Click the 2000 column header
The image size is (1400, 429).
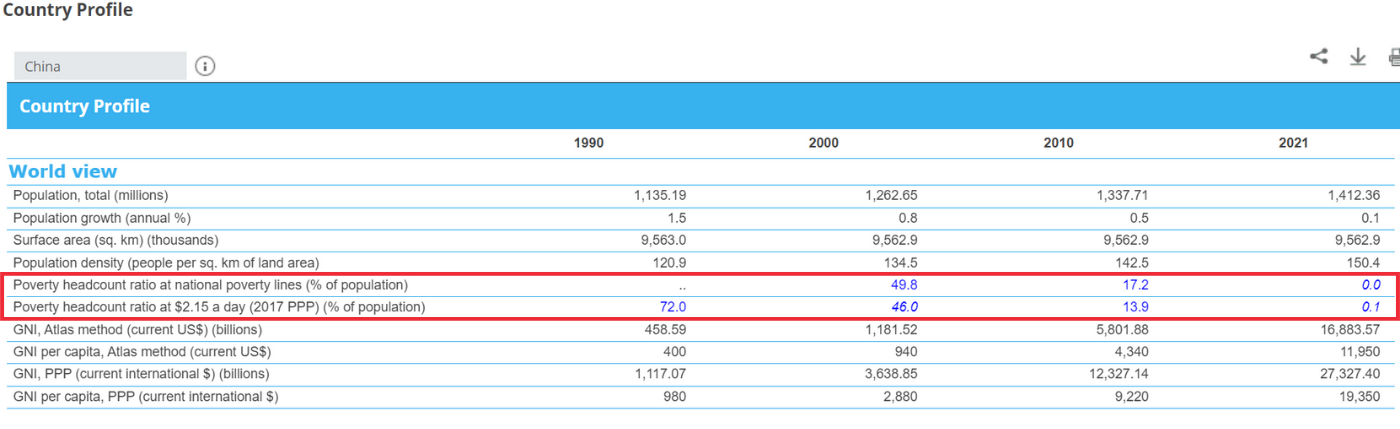click(823, 143)
